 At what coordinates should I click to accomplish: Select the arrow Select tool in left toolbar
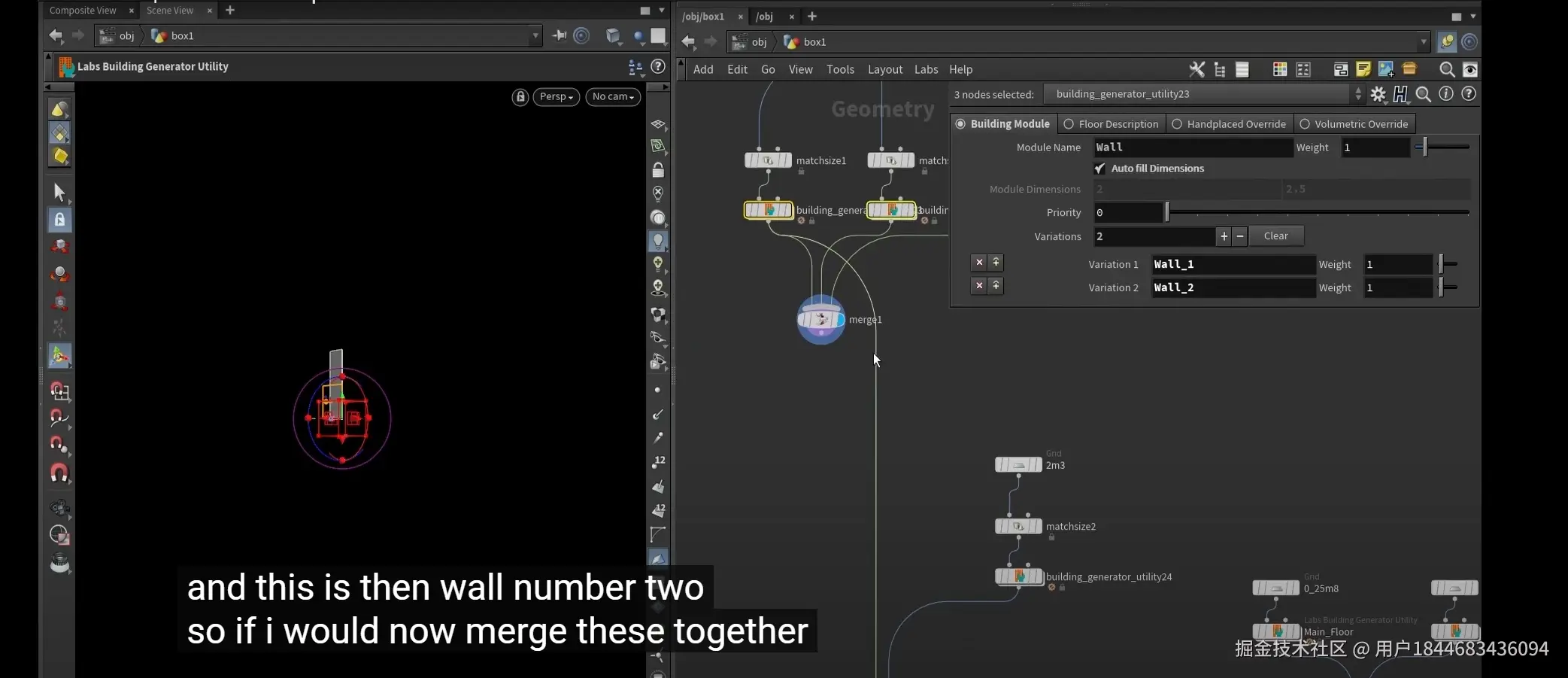59,192
